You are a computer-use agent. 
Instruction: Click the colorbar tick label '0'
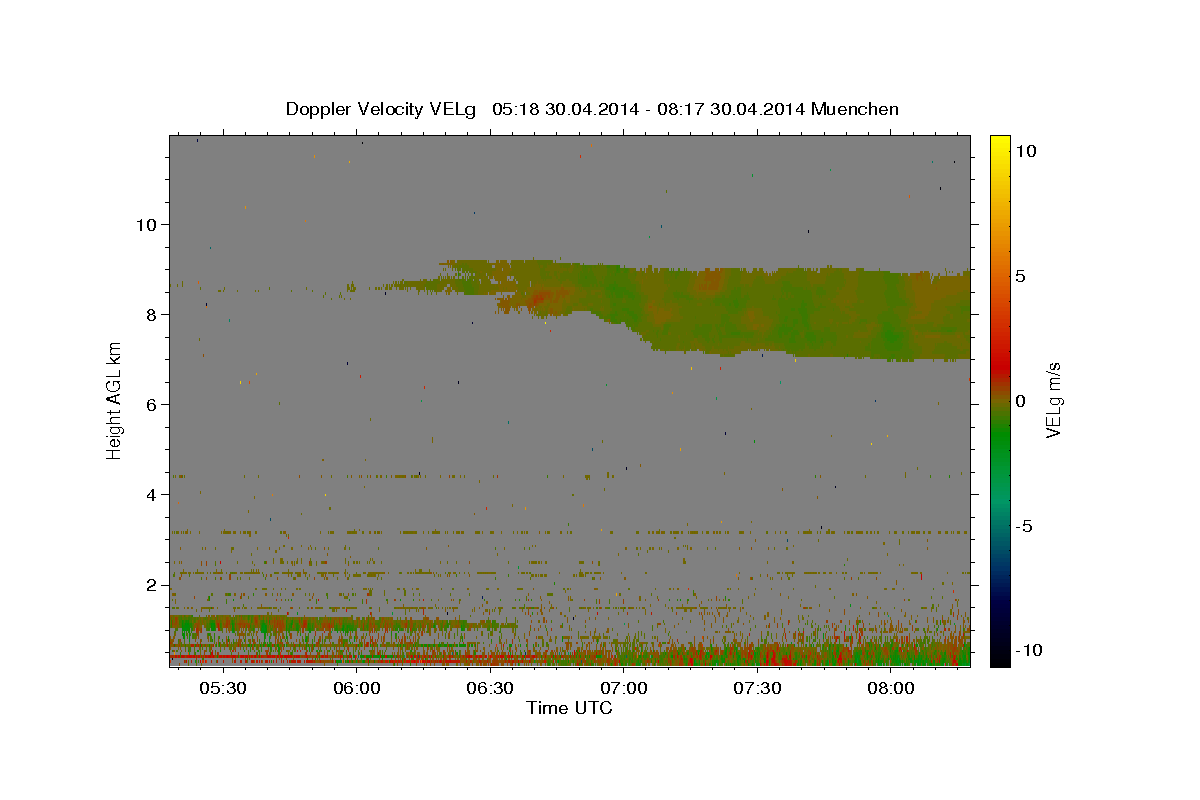(1020, 401)
